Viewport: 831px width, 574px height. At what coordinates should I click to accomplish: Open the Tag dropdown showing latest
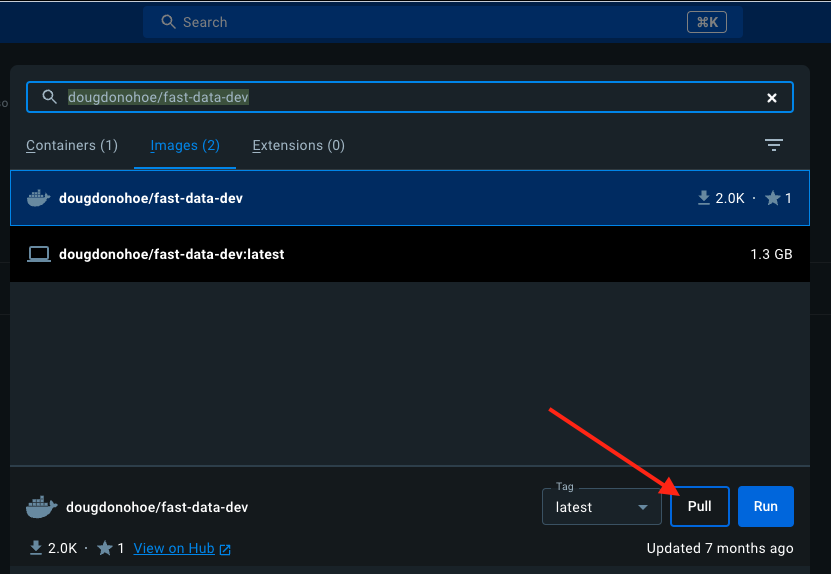pyautogui.click(x=602, y=507)
